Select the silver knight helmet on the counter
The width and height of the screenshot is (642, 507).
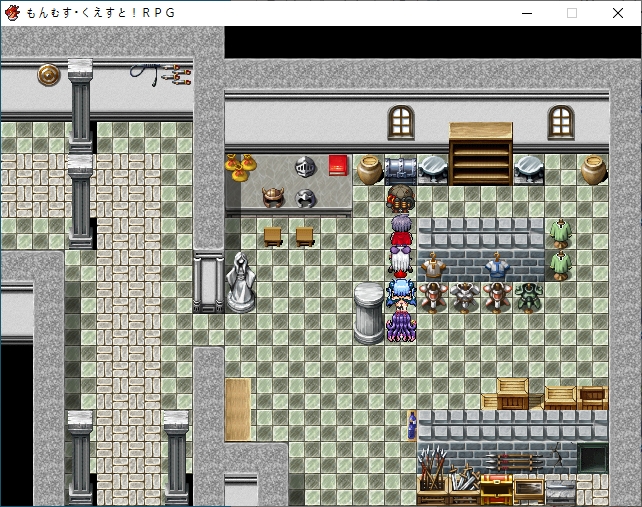click(x=305, y=167)
